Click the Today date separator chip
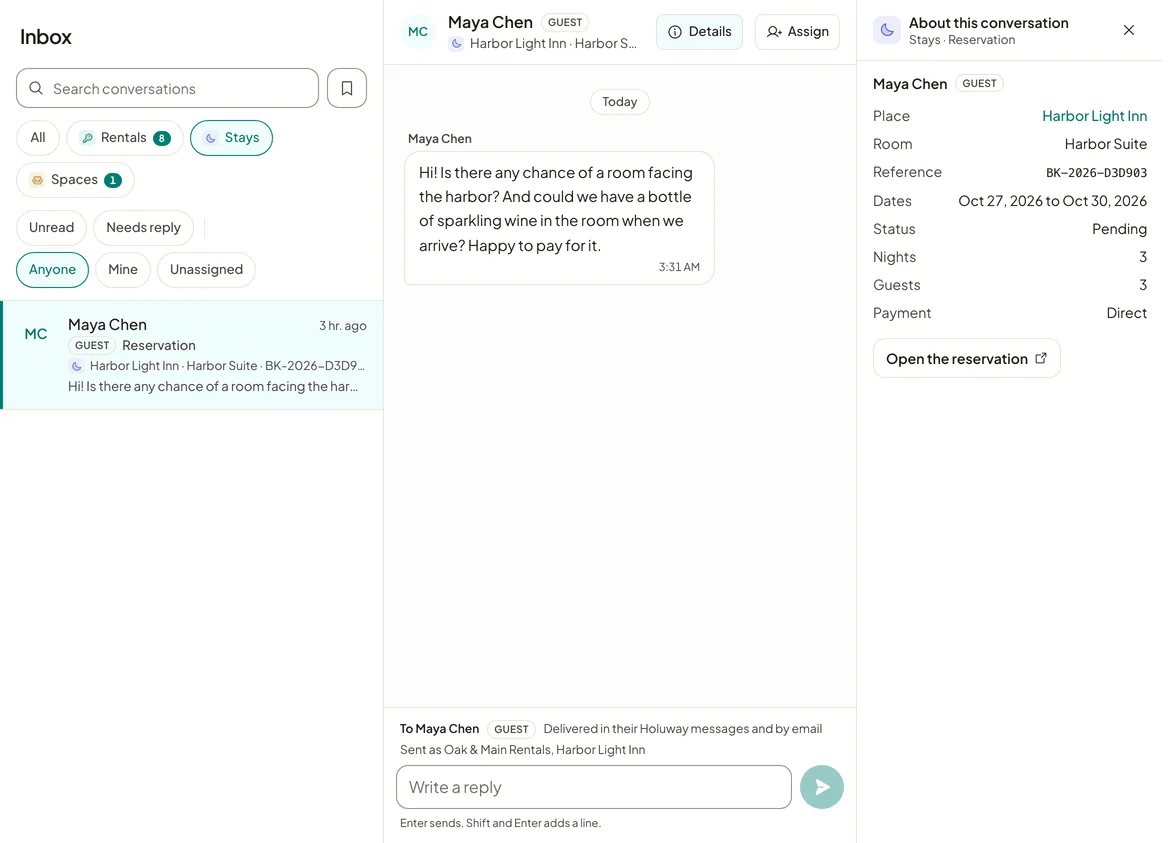This screenshot has height=843, width=1176. pyautogui.click(x=620, y=102)
